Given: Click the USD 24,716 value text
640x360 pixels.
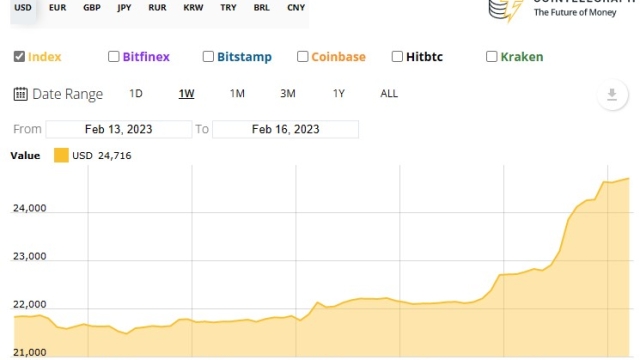Looking at the screenshot, I should (x=102, y=156).
